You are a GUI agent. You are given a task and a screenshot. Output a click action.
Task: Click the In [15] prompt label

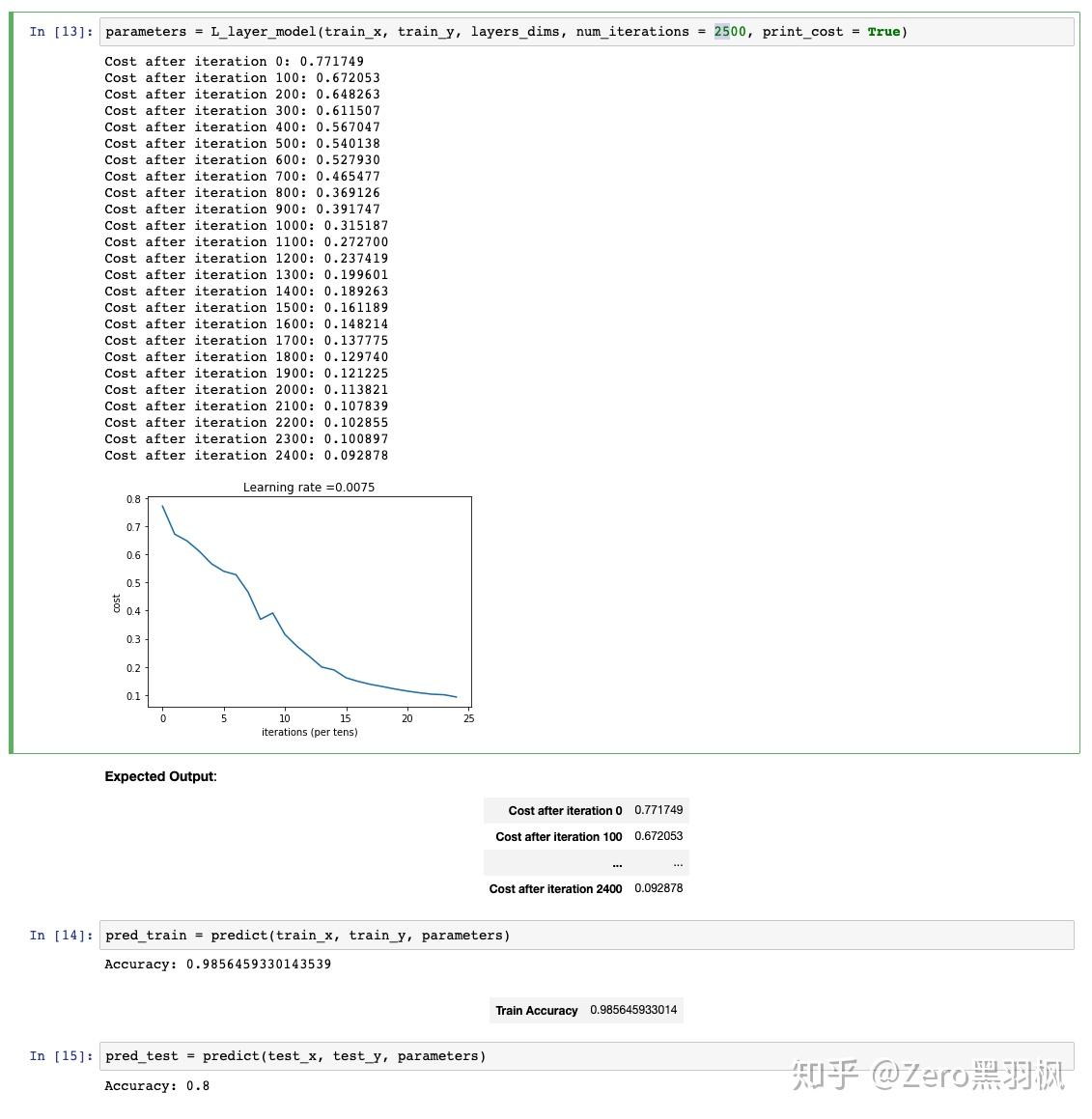(x=61, y=1055)
